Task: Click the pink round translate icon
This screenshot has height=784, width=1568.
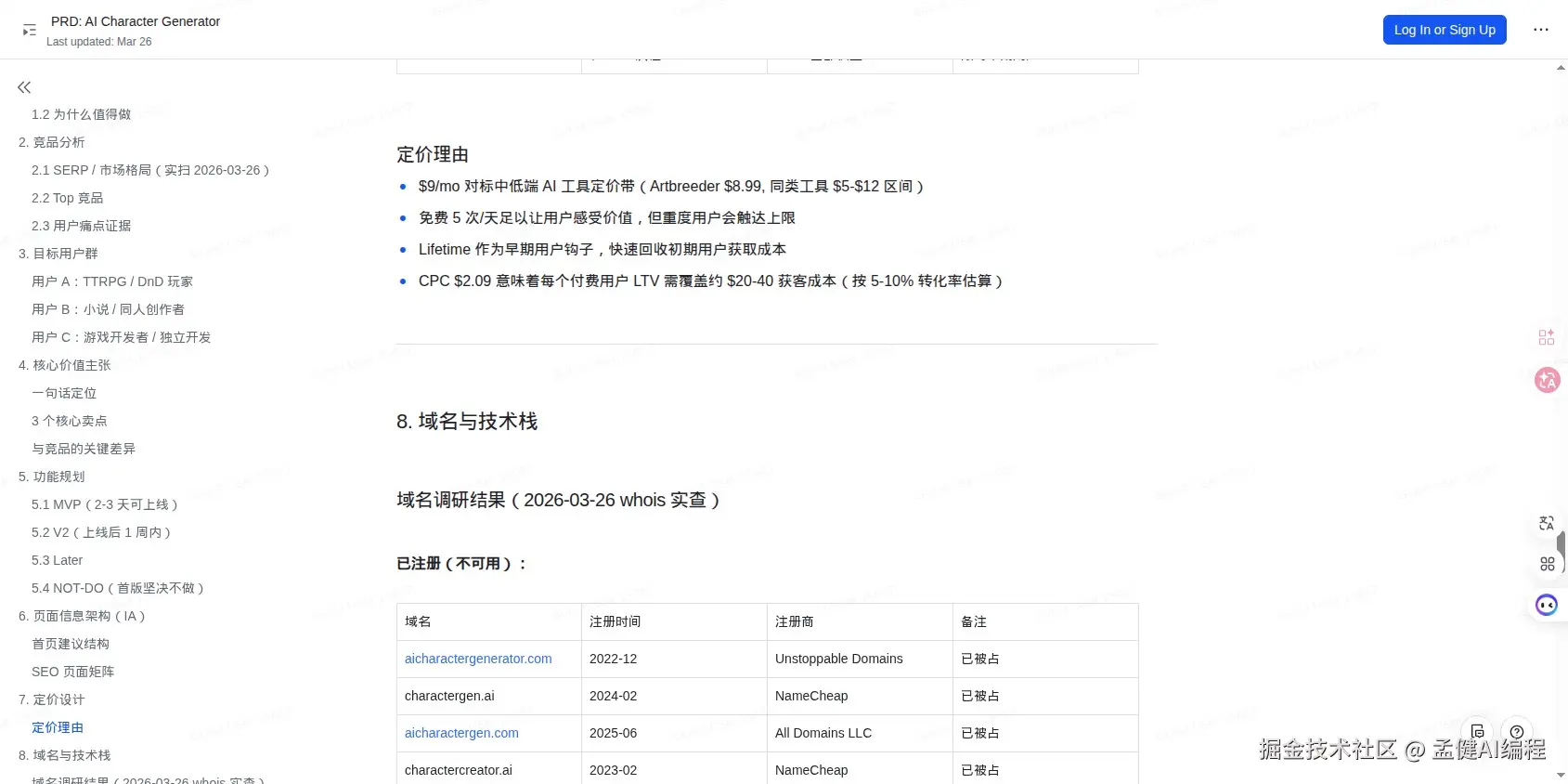Action: [x=1548, y=380]
